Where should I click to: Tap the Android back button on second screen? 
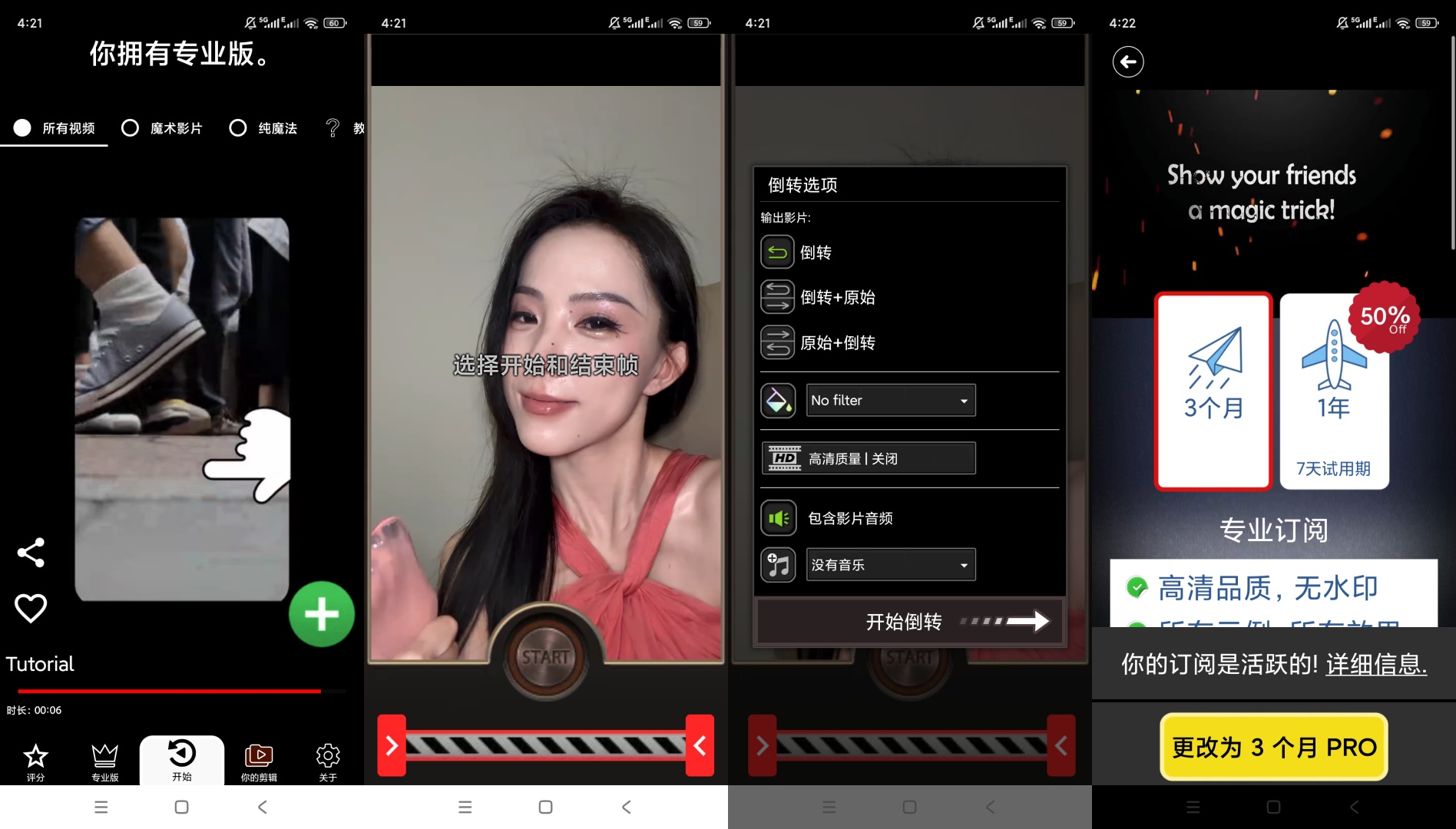coord(627,807)
